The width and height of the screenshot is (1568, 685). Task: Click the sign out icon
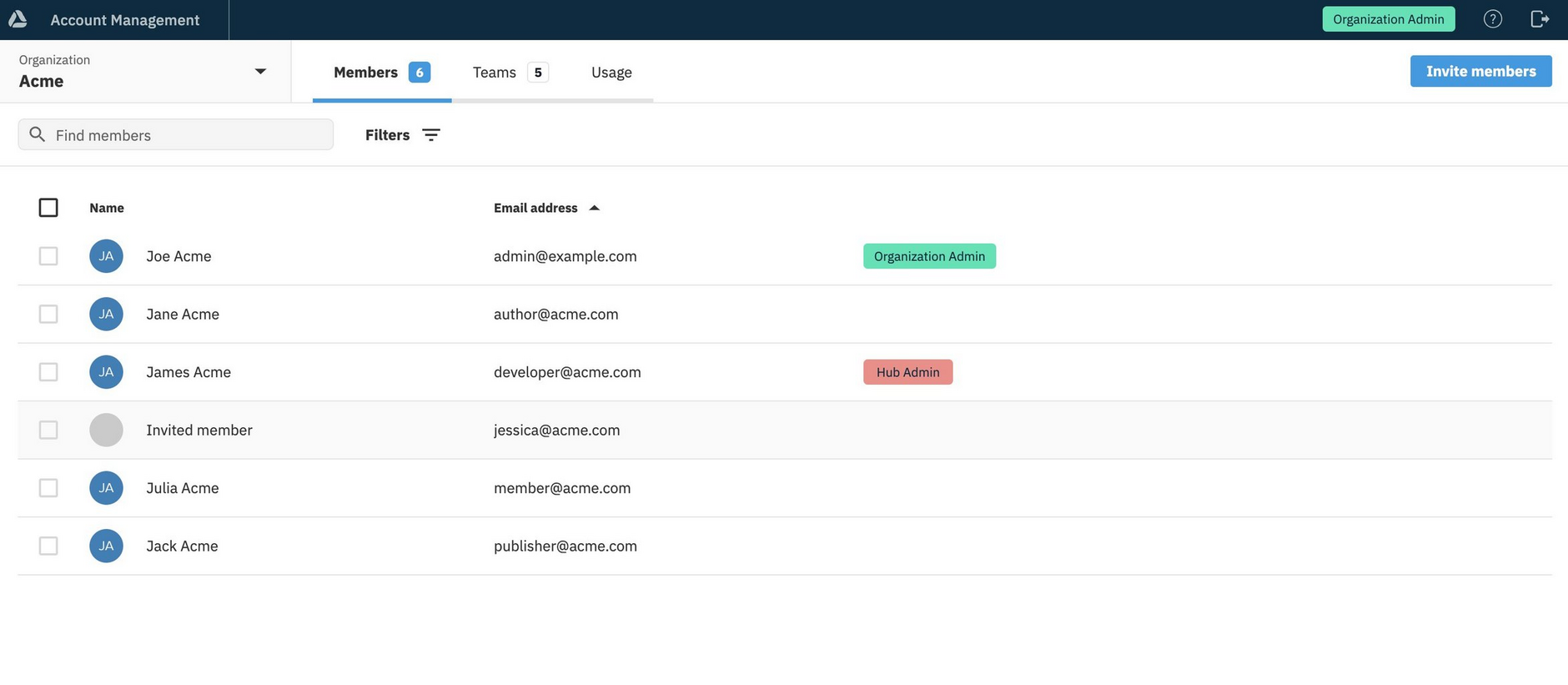1540,19
